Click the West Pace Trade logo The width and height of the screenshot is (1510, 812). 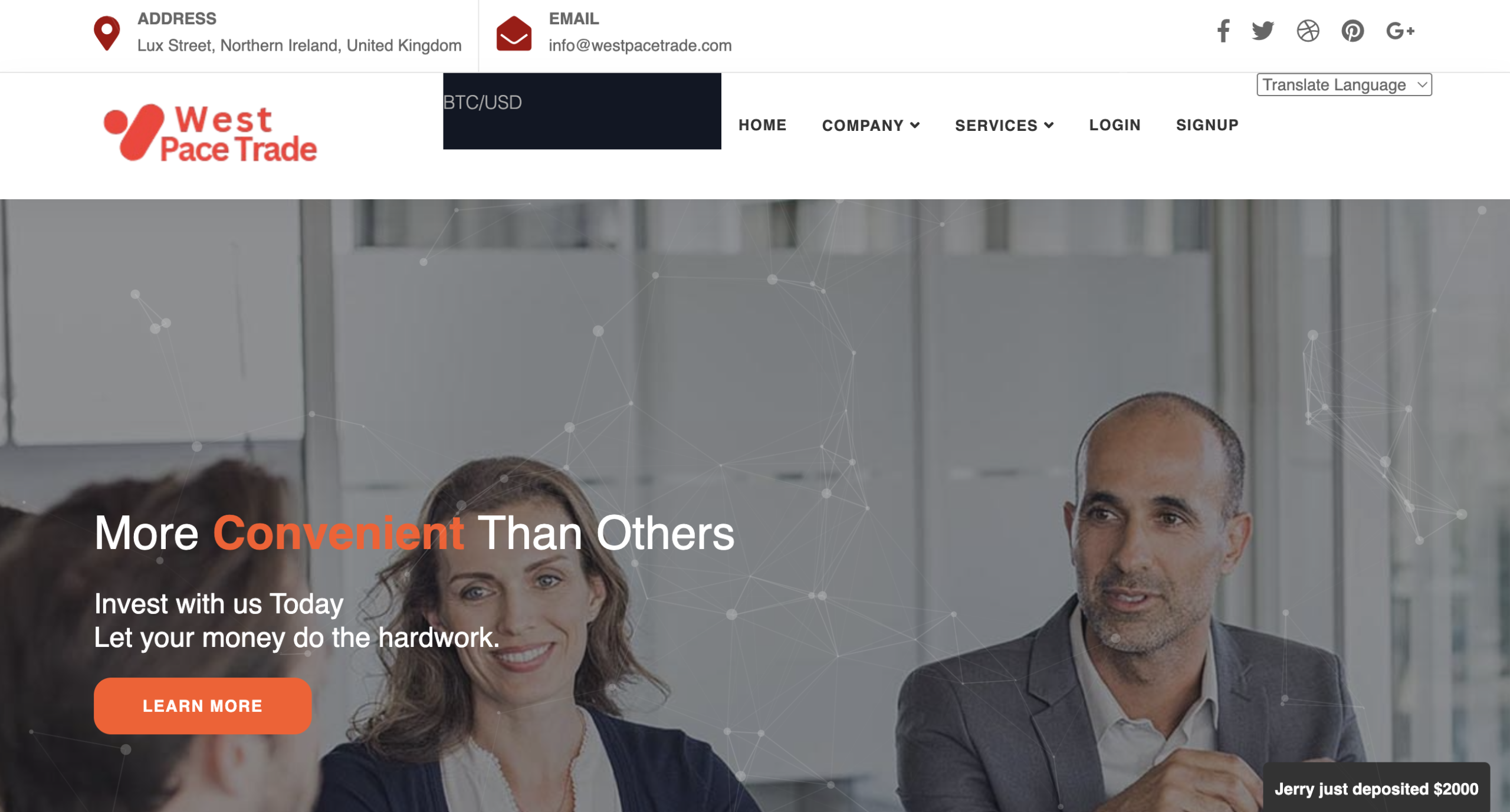pyautogui.click(x=210, y=133)
